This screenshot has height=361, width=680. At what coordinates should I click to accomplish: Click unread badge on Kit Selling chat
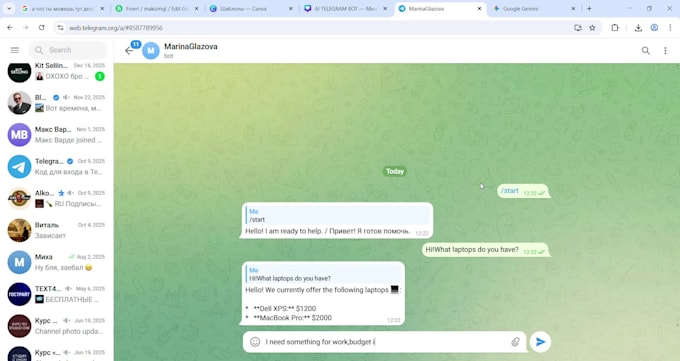coord(100,76)
